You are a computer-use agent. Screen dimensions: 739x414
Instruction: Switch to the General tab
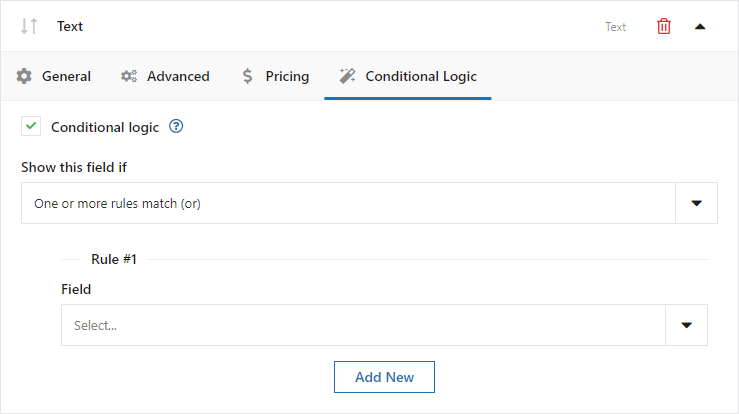tap(53, 76)
